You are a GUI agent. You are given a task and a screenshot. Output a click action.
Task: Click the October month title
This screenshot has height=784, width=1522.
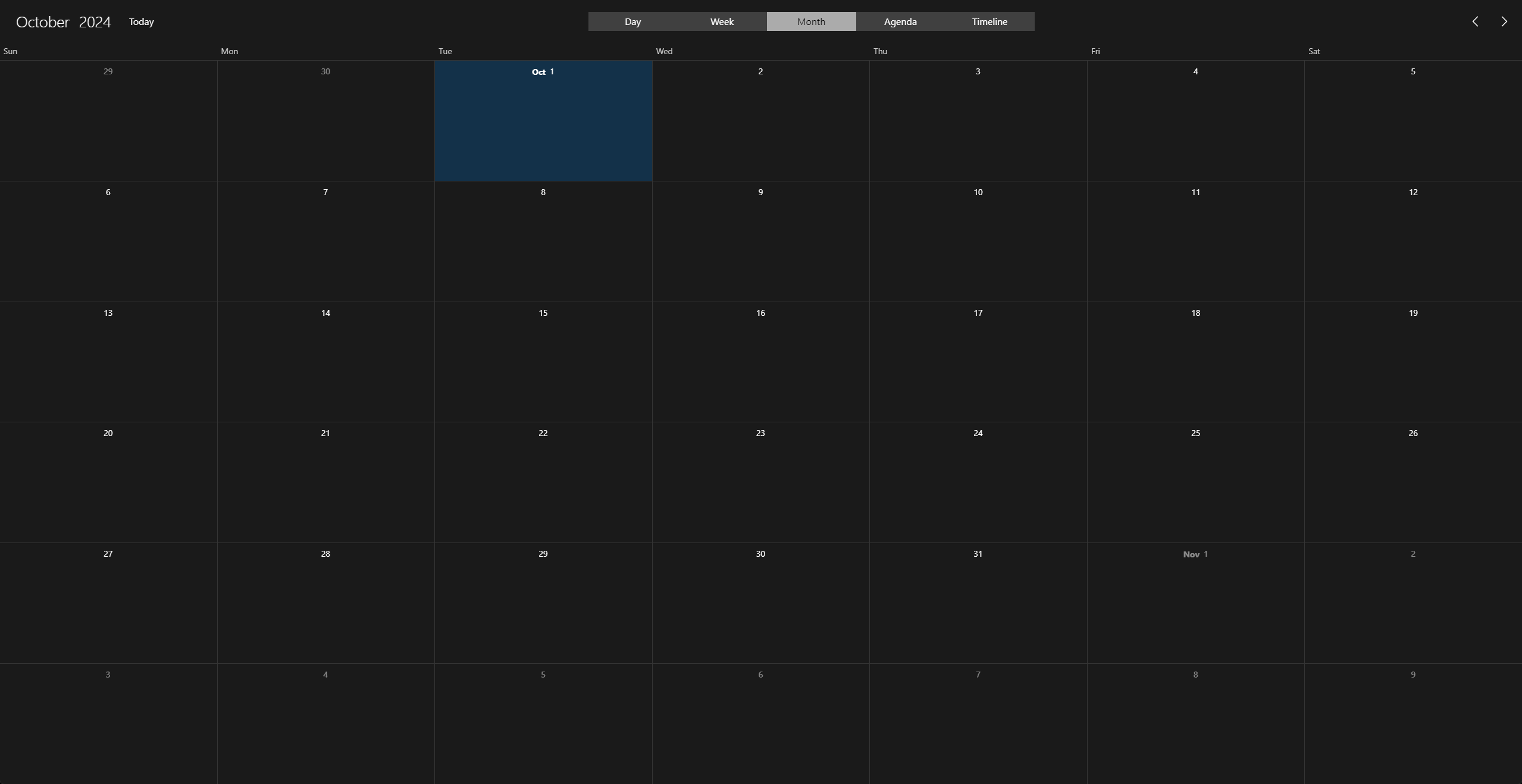tap(42, 22)
